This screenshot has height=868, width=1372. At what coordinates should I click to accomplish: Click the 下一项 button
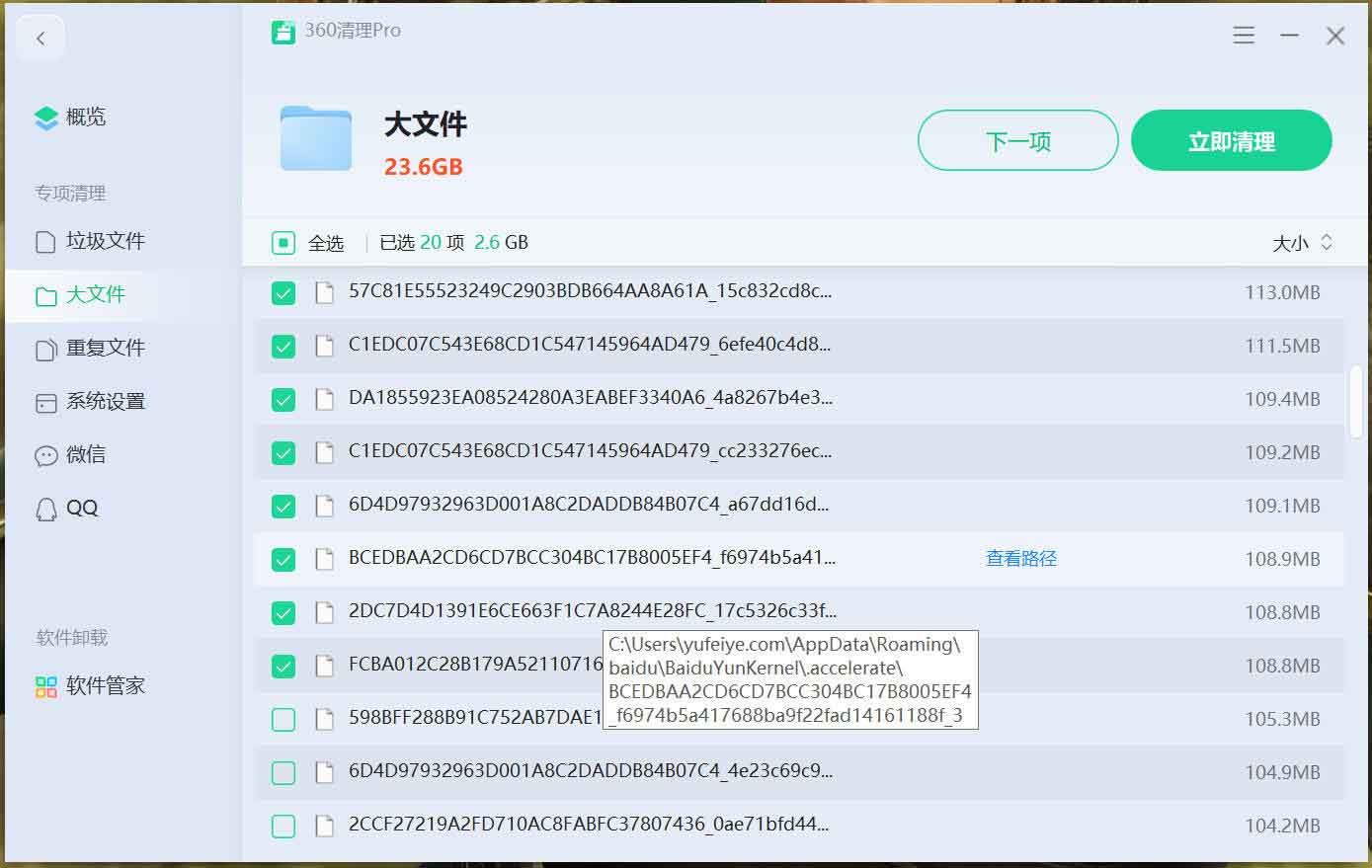(x=1017, y=141)
